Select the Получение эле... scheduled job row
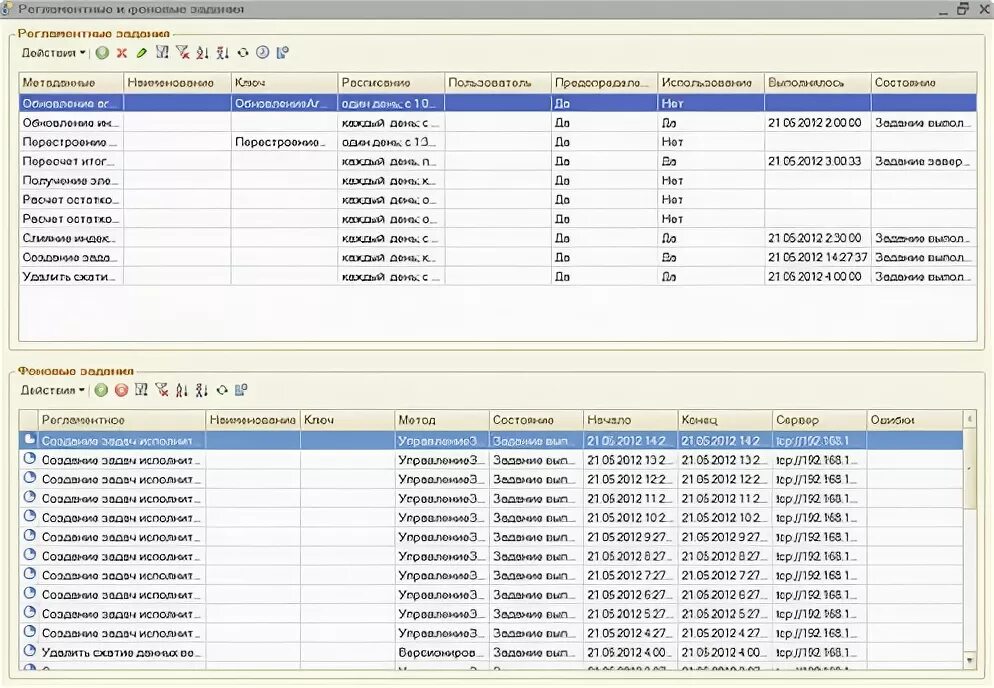Image resolution: width=994 pixels, height=688 pixels. (498, 181)
